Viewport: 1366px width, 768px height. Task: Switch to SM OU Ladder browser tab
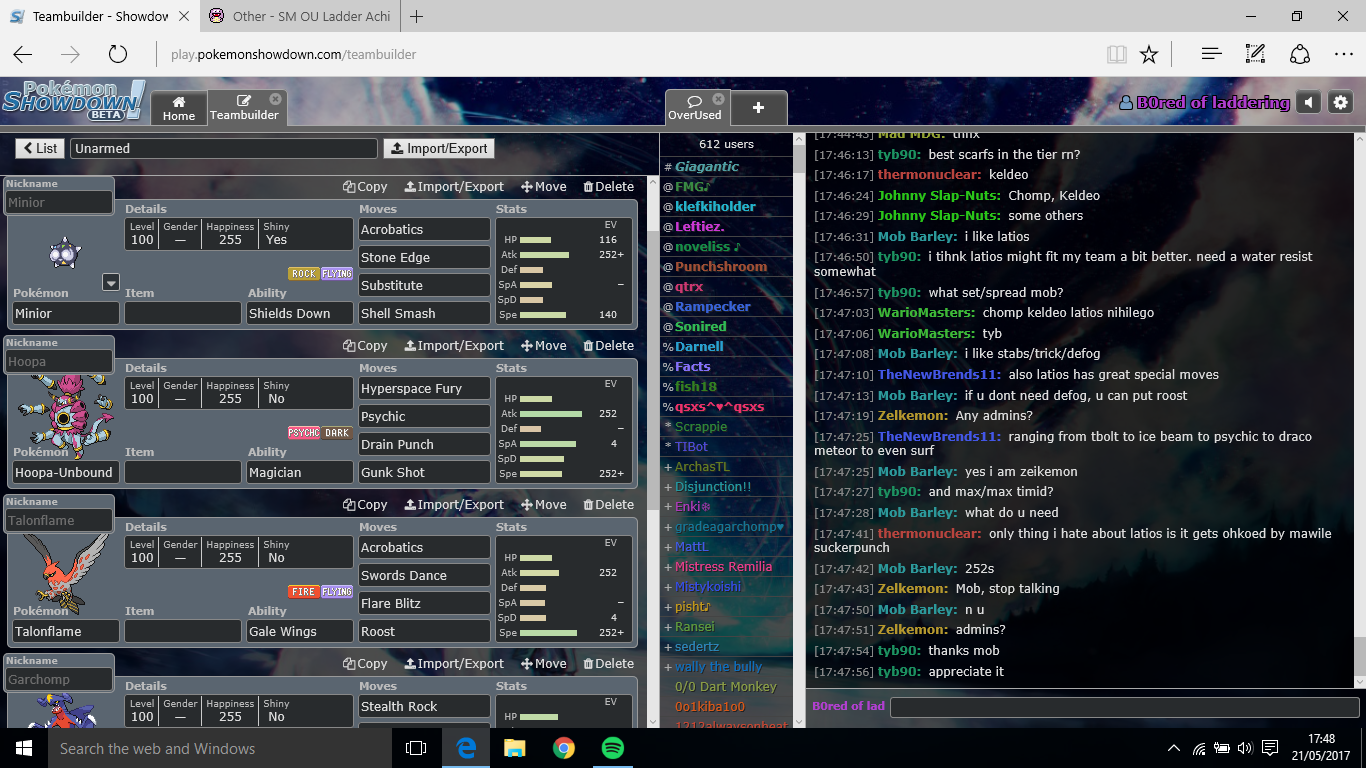tap(298, 16)
